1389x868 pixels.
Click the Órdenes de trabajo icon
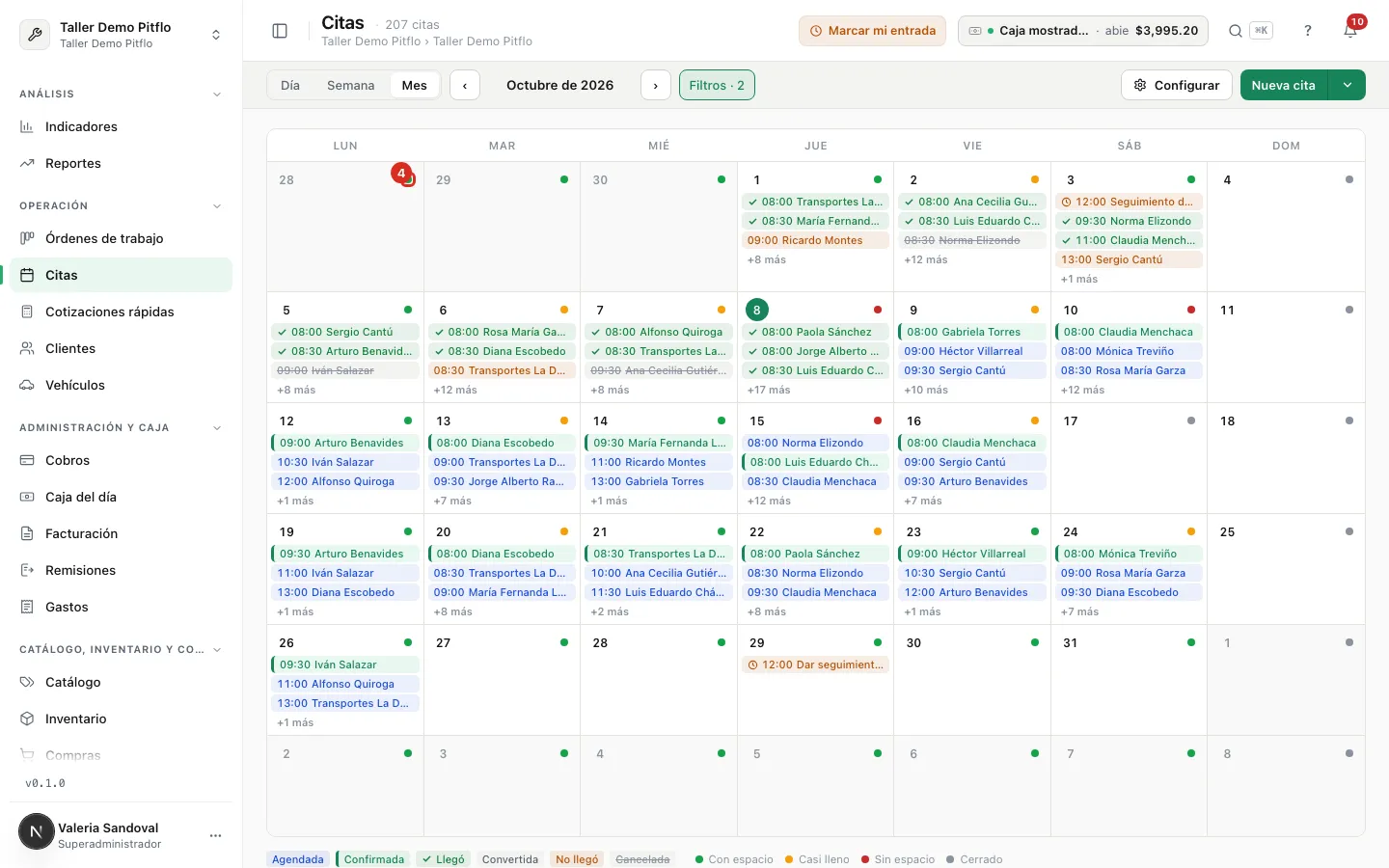pyautogui.click(x=27, y=238)
